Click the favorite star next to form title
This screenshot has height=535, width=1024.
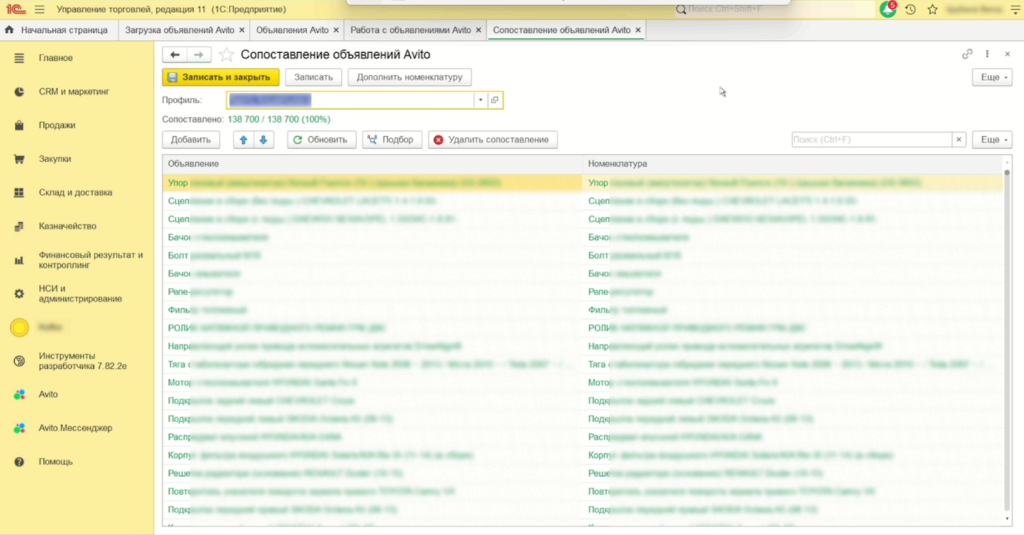(227, 55)
